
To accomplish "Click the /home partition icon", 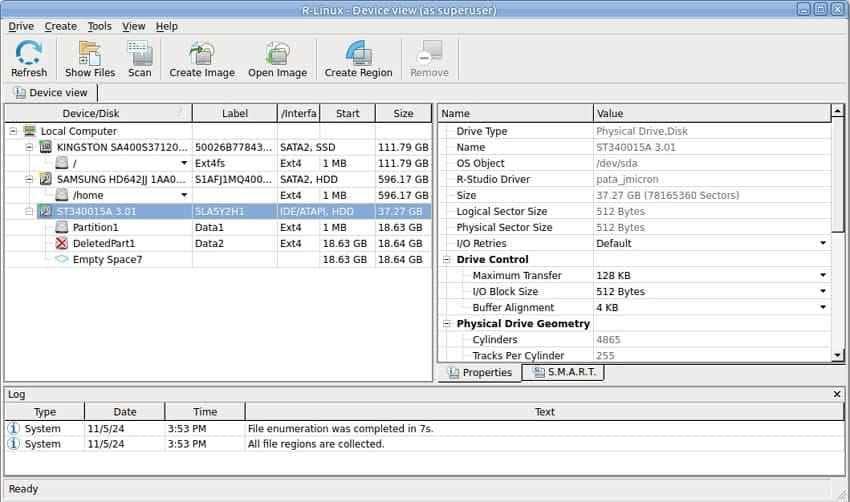I will click(62, 195).
